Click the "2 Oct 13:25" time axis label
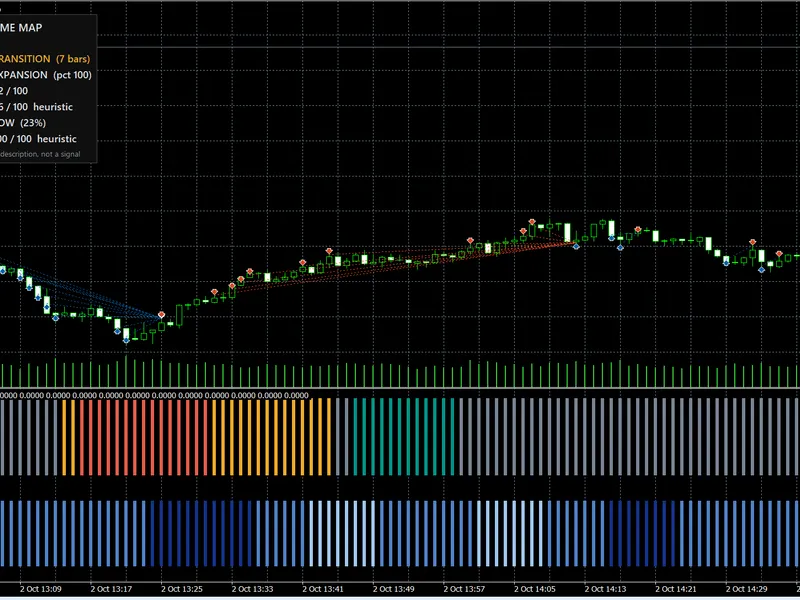800x600 pixels. [182, 589]
